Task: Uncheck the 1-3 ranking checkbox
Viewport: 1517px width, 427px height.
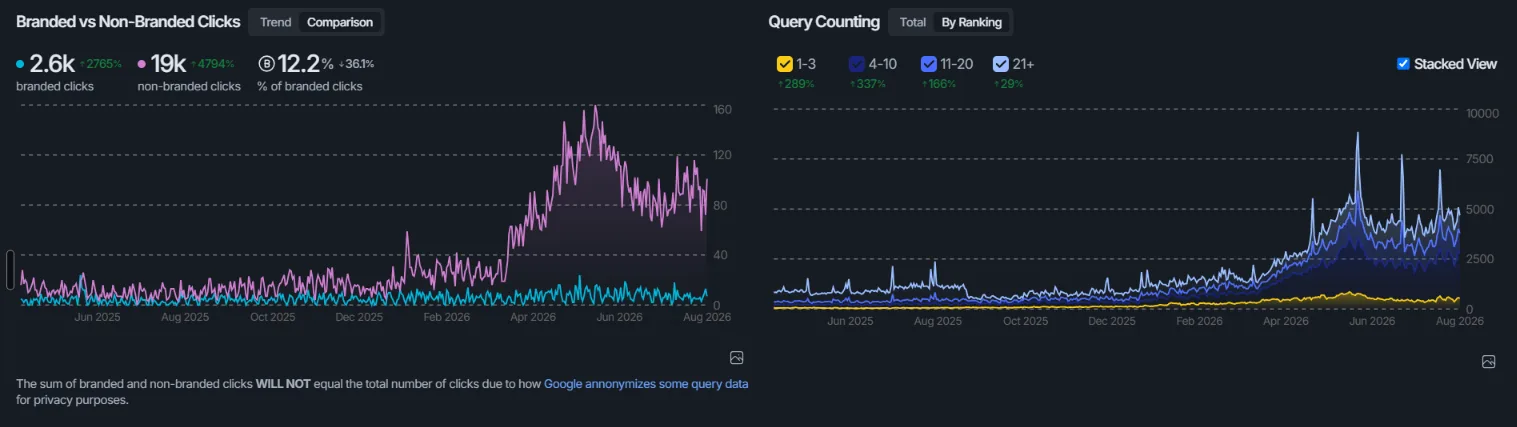Action: tap(785, 64)
